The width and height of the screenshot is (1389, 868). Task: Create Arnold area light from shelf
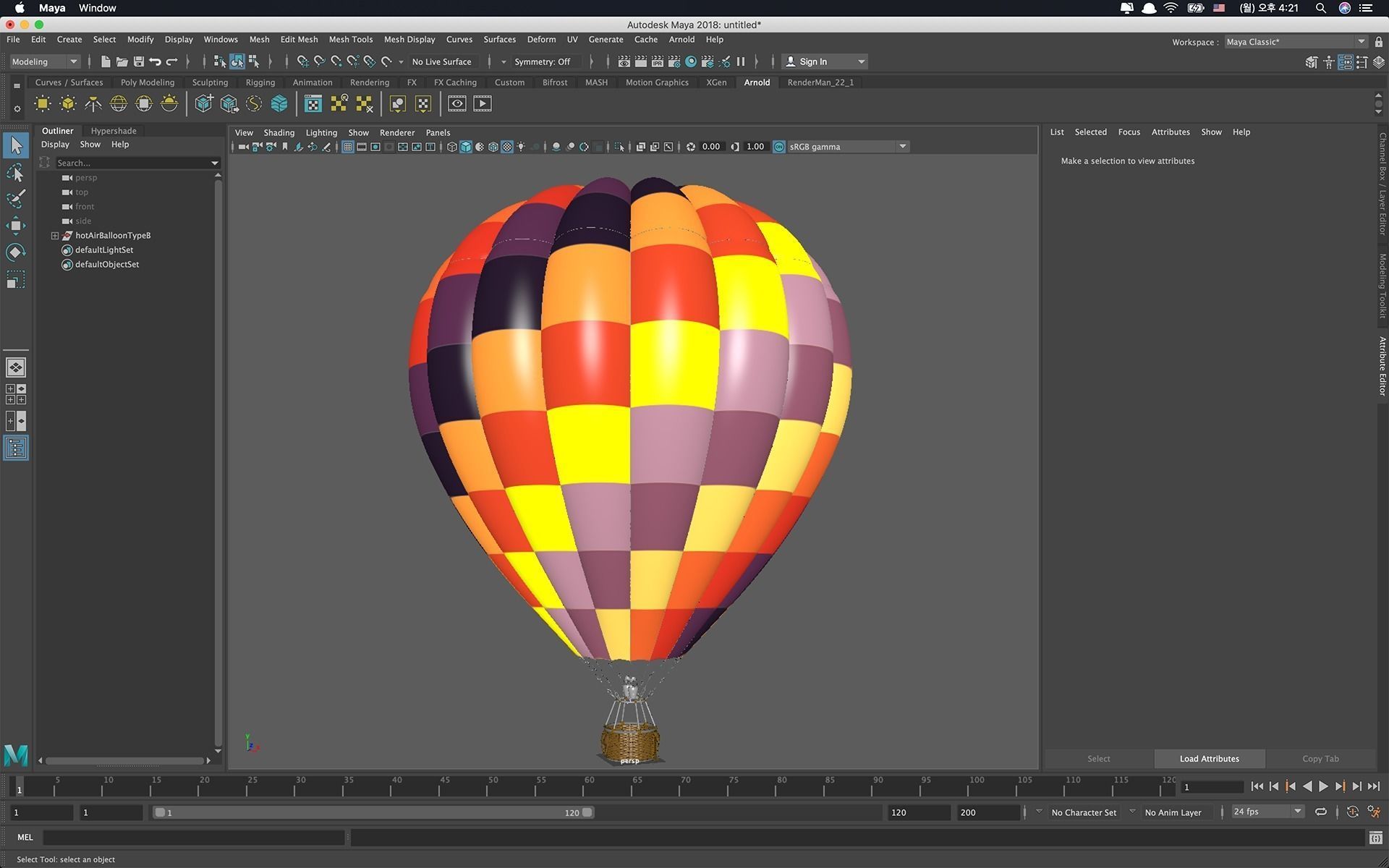[43, 103]
